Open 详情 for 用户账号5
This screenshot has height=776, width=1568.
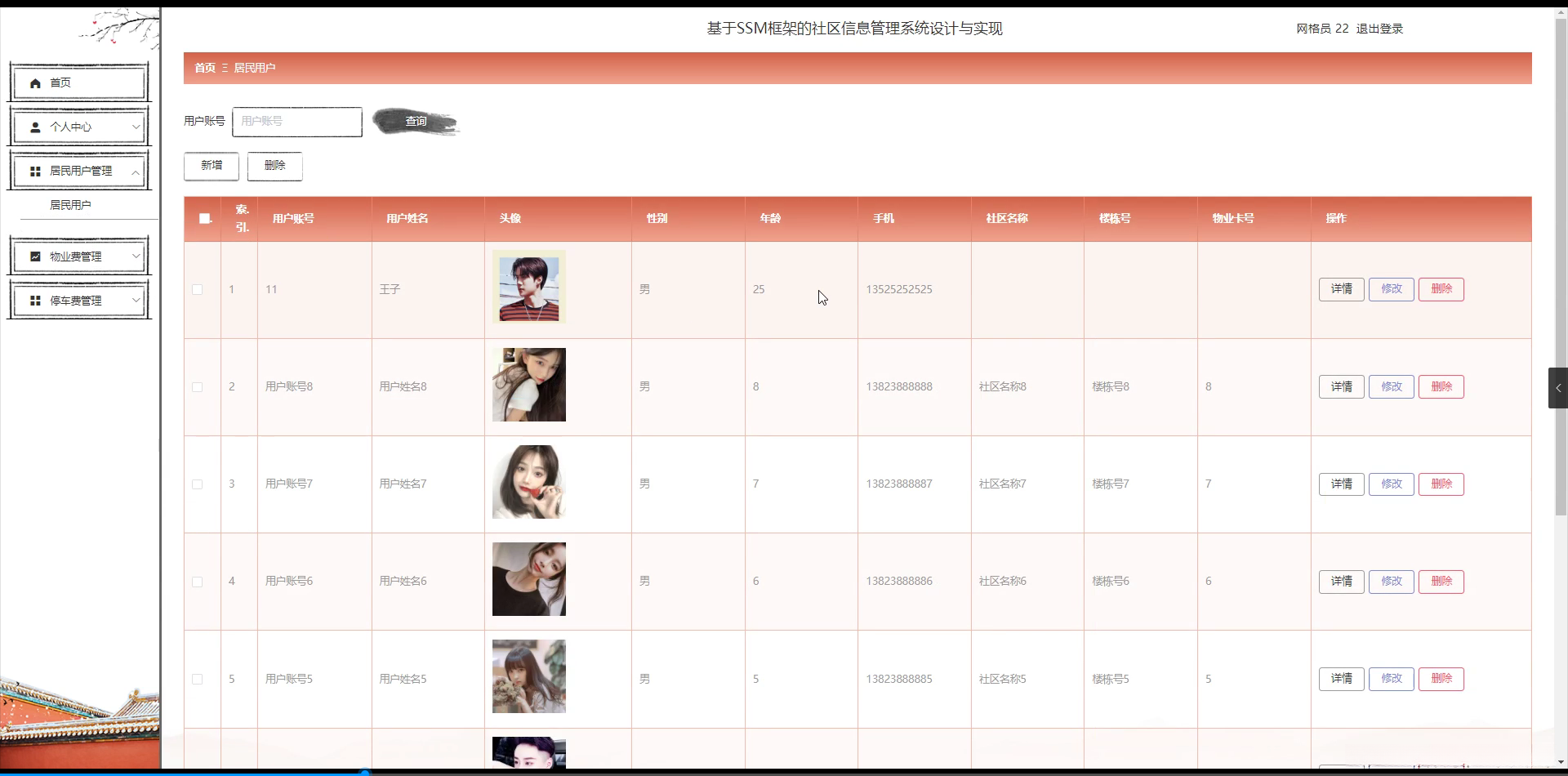[1341, 679]
